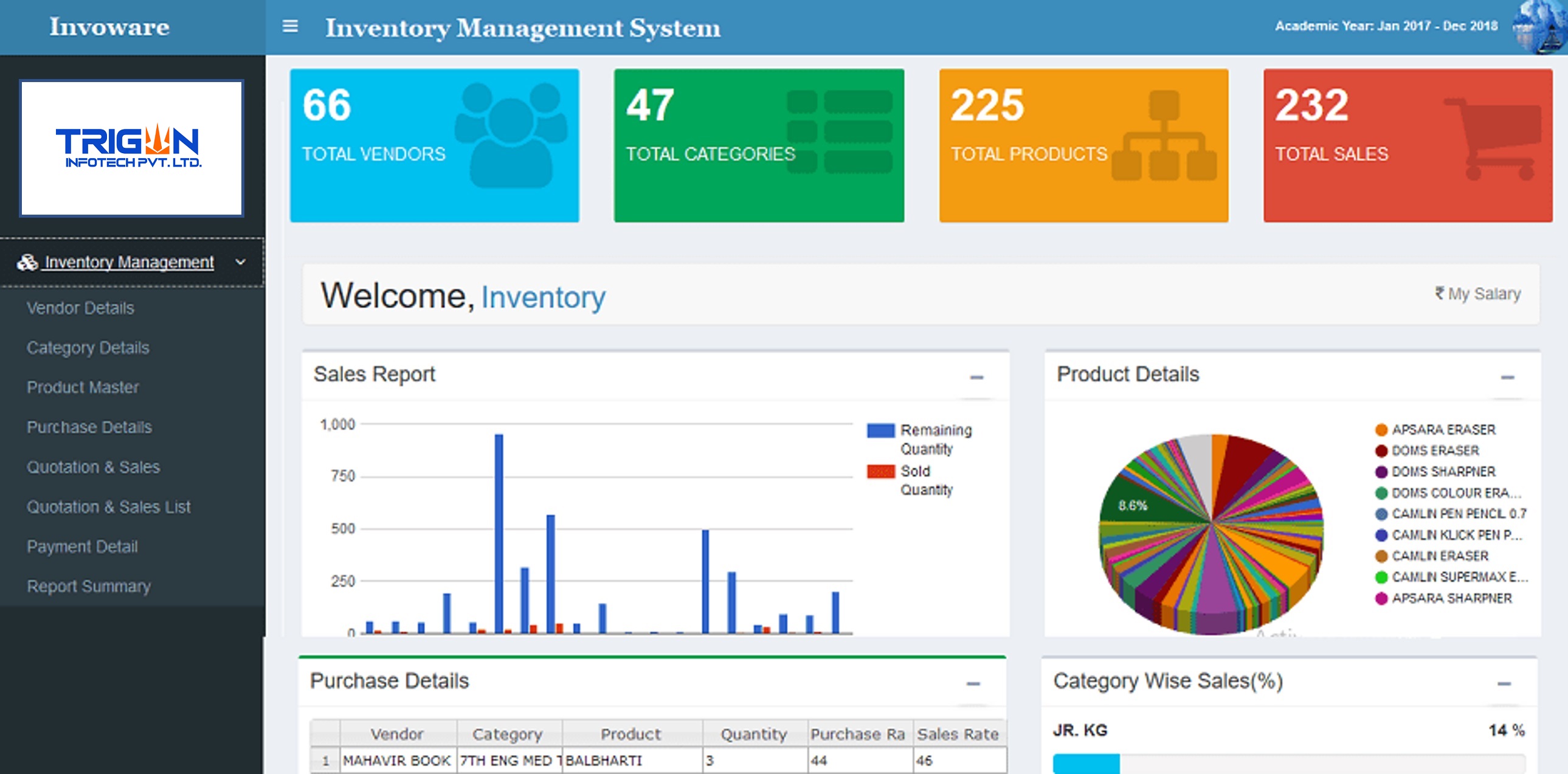Open Payment Detail page
1568x774 pixels.
(82, 547)
